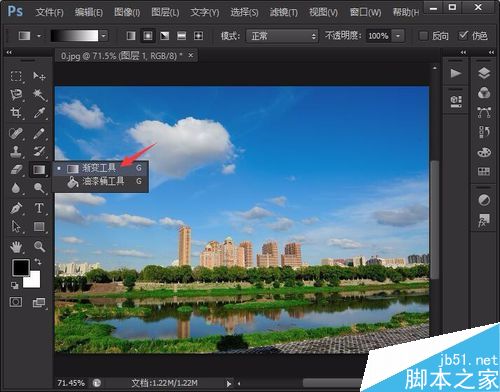The width and height of the screenshot is (500, 392).
Task: Switch to the 0.jpg document tab
Action: tap(122, 56)
